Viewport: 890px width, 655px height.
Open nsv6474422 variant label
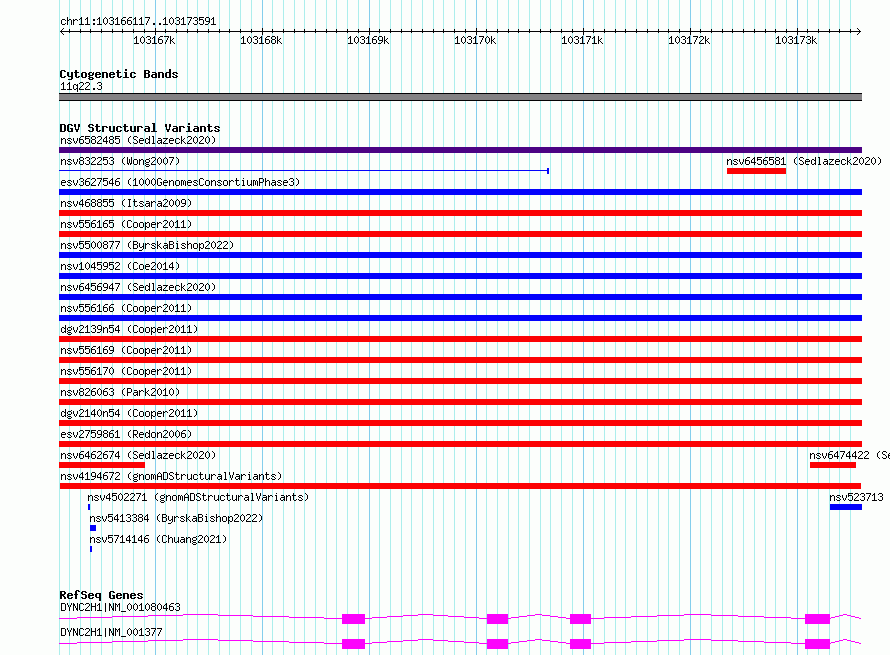tap(849, 455)
